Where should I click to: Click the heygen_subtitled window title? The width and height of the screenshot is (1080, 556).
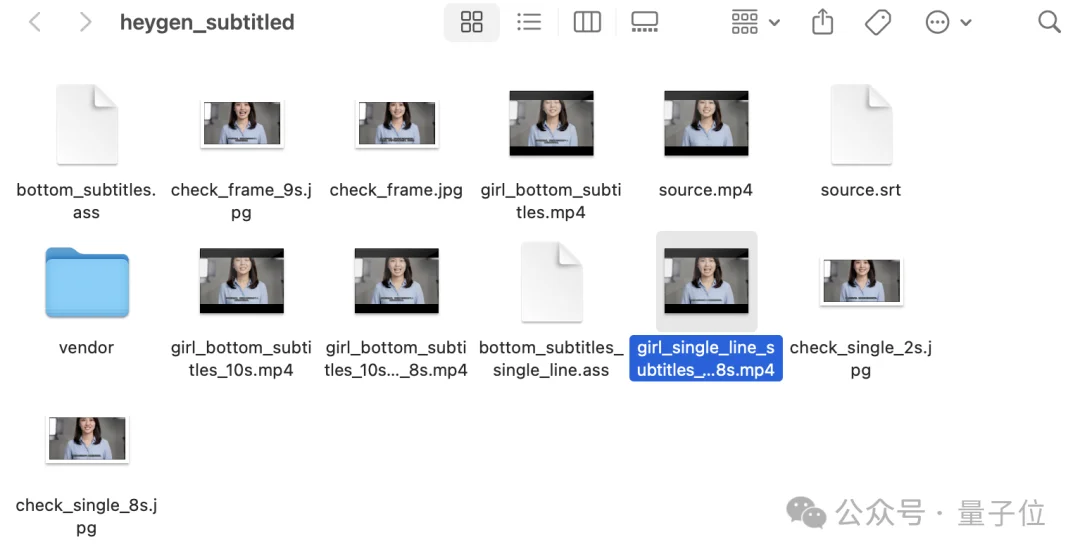[x=207, y=22]
